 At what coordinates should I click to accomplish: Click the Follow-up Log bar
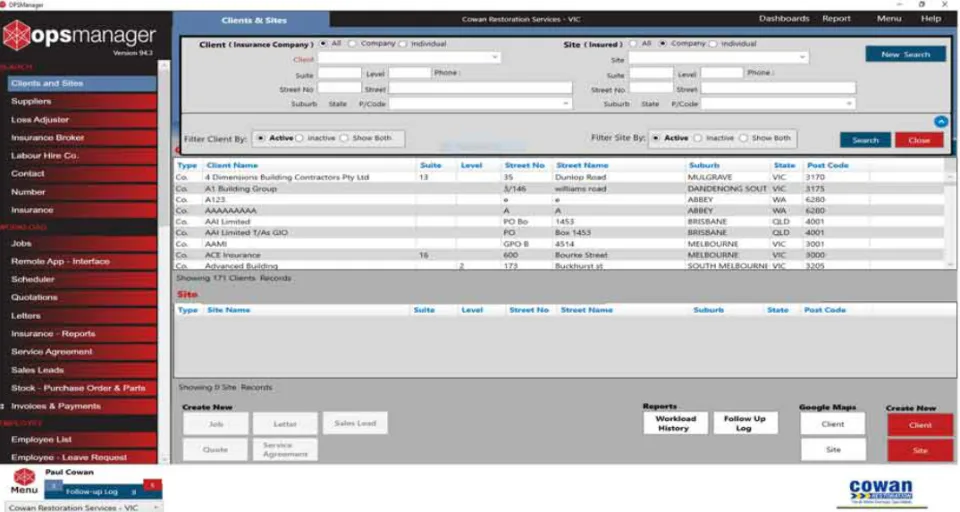pyautogui.click(x=103, y=491)
